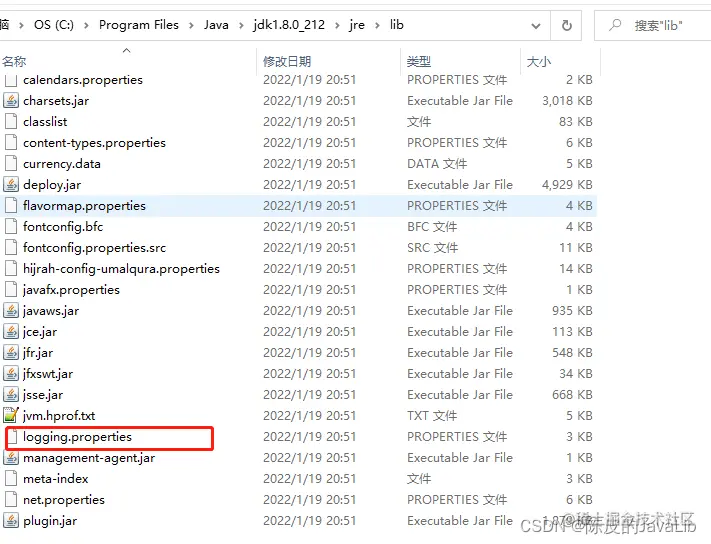711x544 pixels.
Task: Click the search magnifier icon
Action: coord(615,24)
